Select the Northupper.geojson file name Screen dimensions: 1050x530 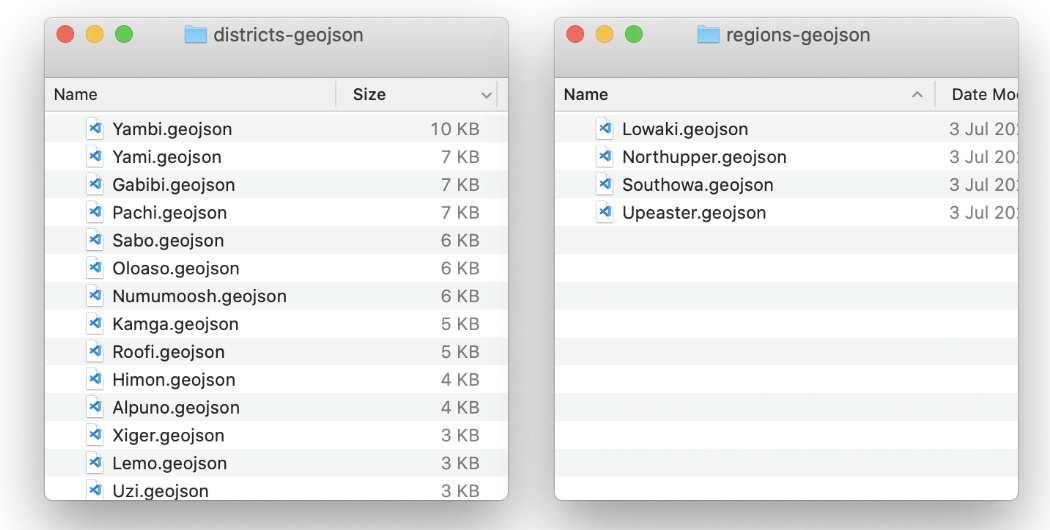(x=704, y=157)
